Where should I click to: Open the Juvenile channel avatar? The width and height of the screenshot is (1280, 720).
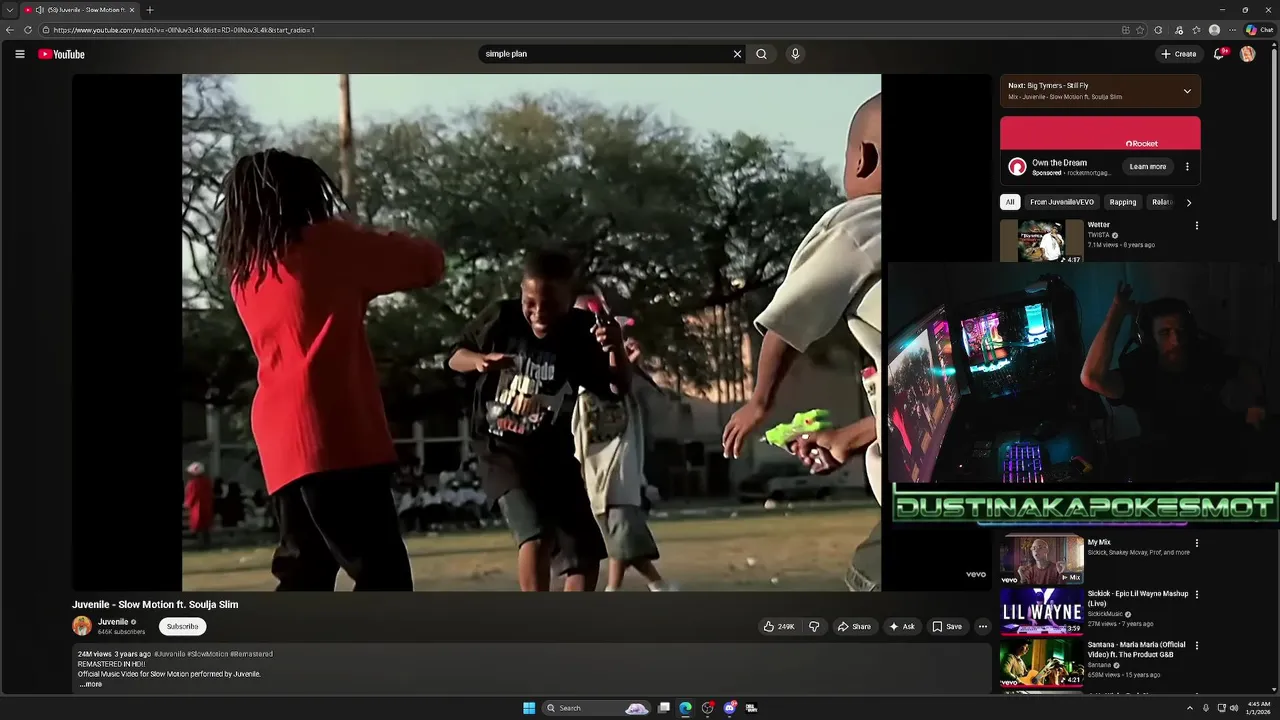(82, 626)
